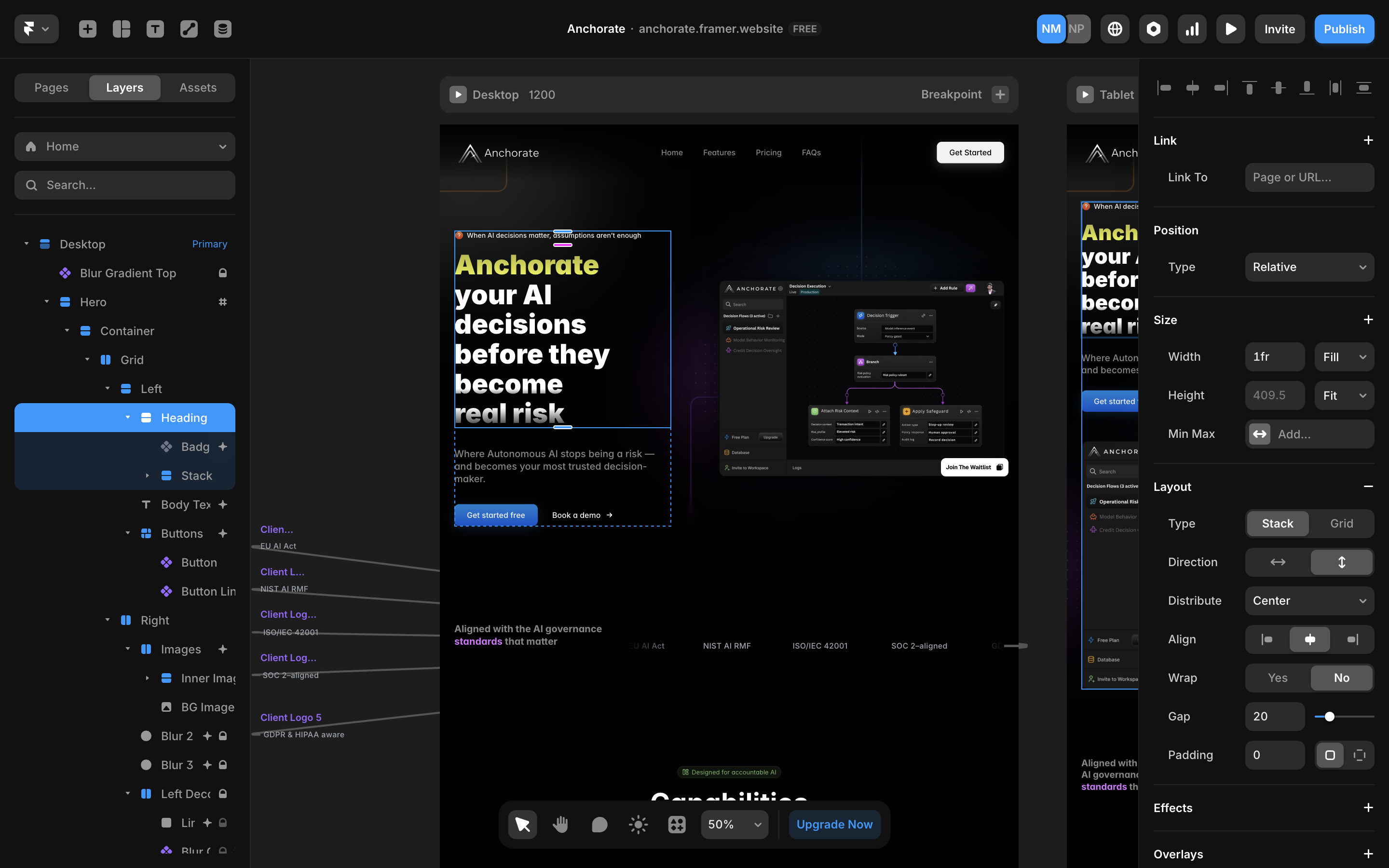1389x868 pixels.
Task: Select the Text tool in toolbar
Action: (x=155, y=29)
